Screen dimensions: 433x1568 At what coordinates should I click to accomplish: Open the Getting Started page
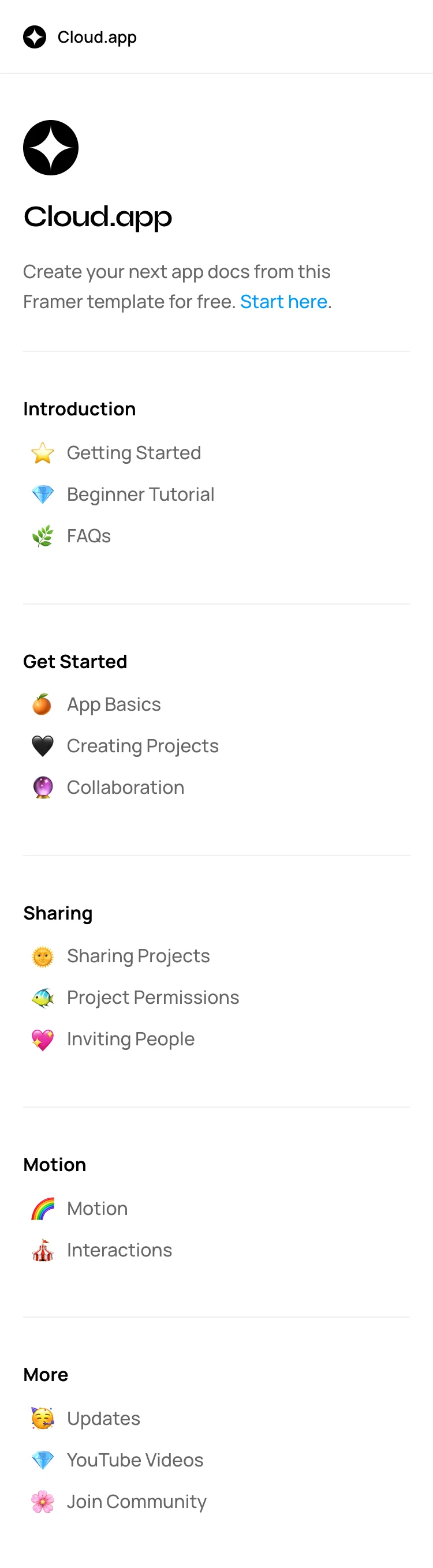tap(134, 453)
